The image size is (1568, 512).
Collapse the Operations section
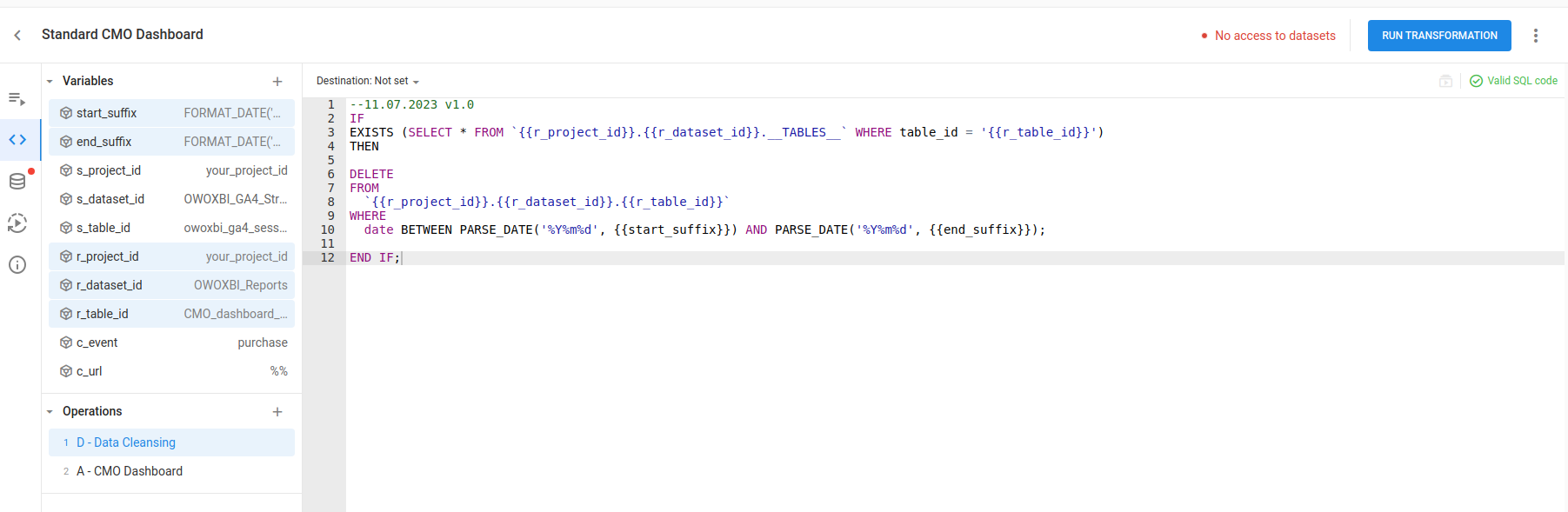click(50, 412)
